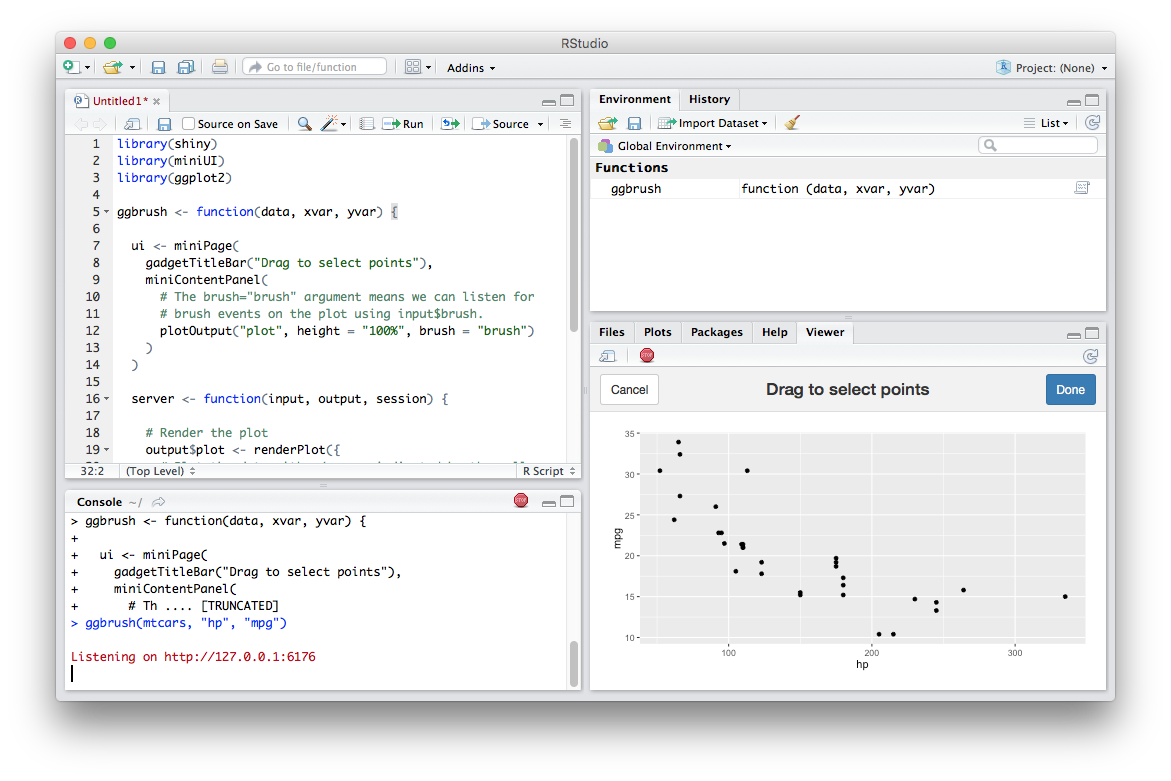
Task: Clear objects with the broom icon in Environment
Action: tap(791, 122)
